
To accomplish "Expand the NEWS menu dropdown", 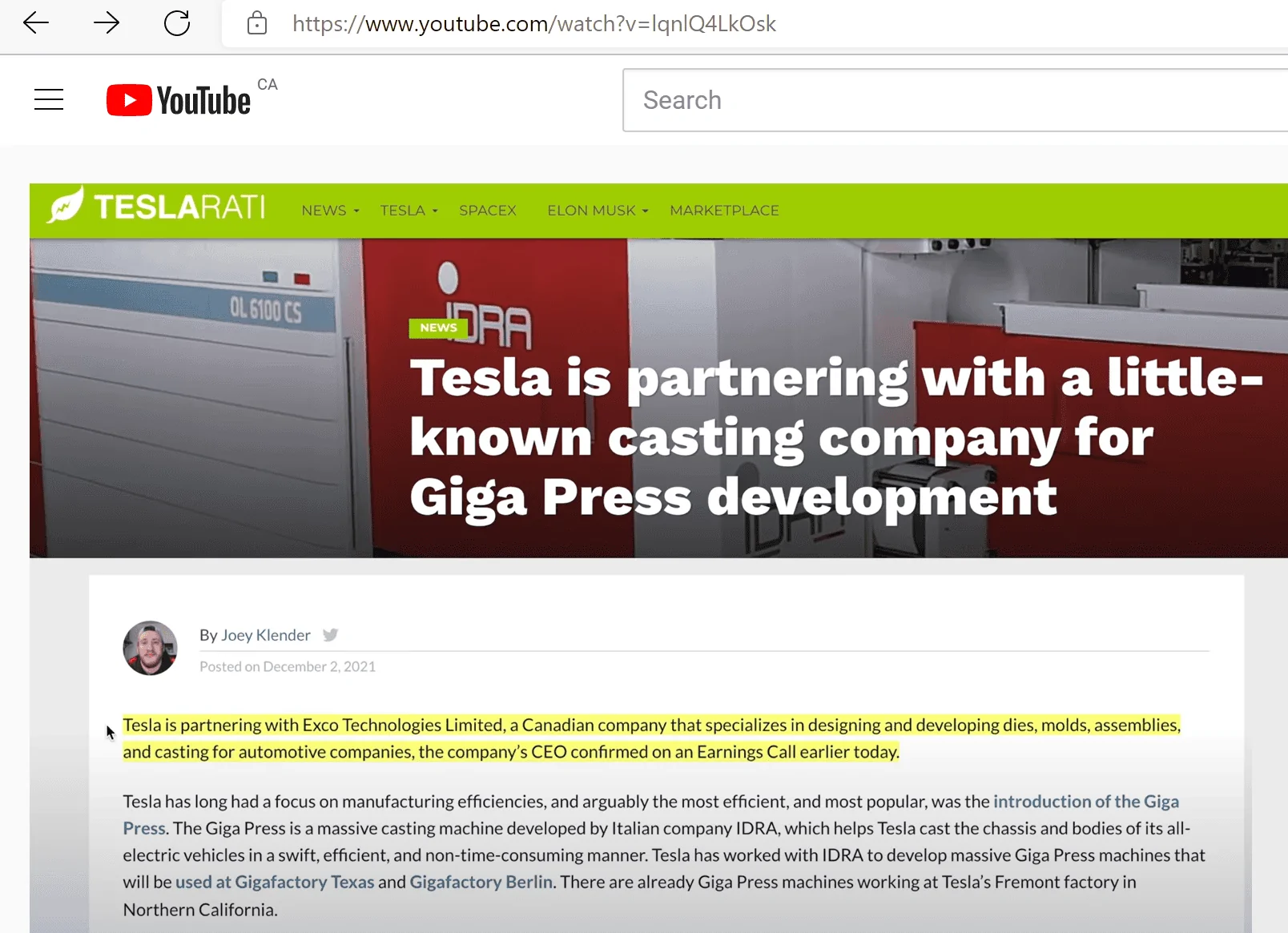I will pyautogui.click(x=330, y=211).
